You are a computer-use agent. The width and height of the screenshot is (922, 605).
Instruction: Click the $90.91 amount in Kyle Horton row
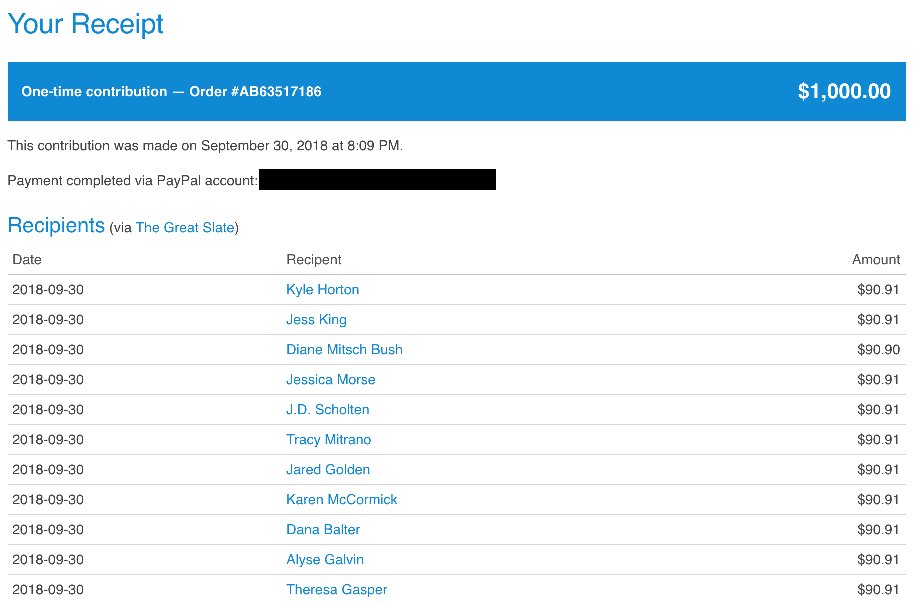pos(878,289)
